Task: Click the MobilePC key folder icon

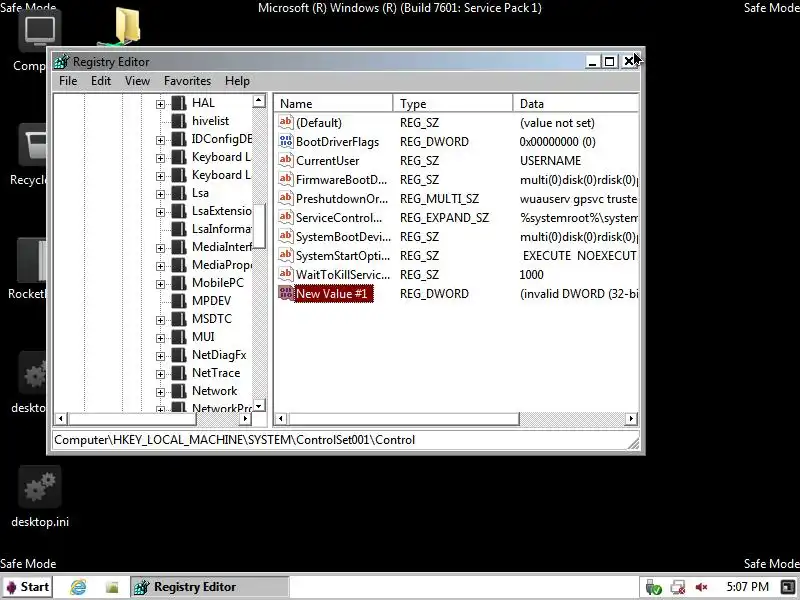Action: [179, 283]
